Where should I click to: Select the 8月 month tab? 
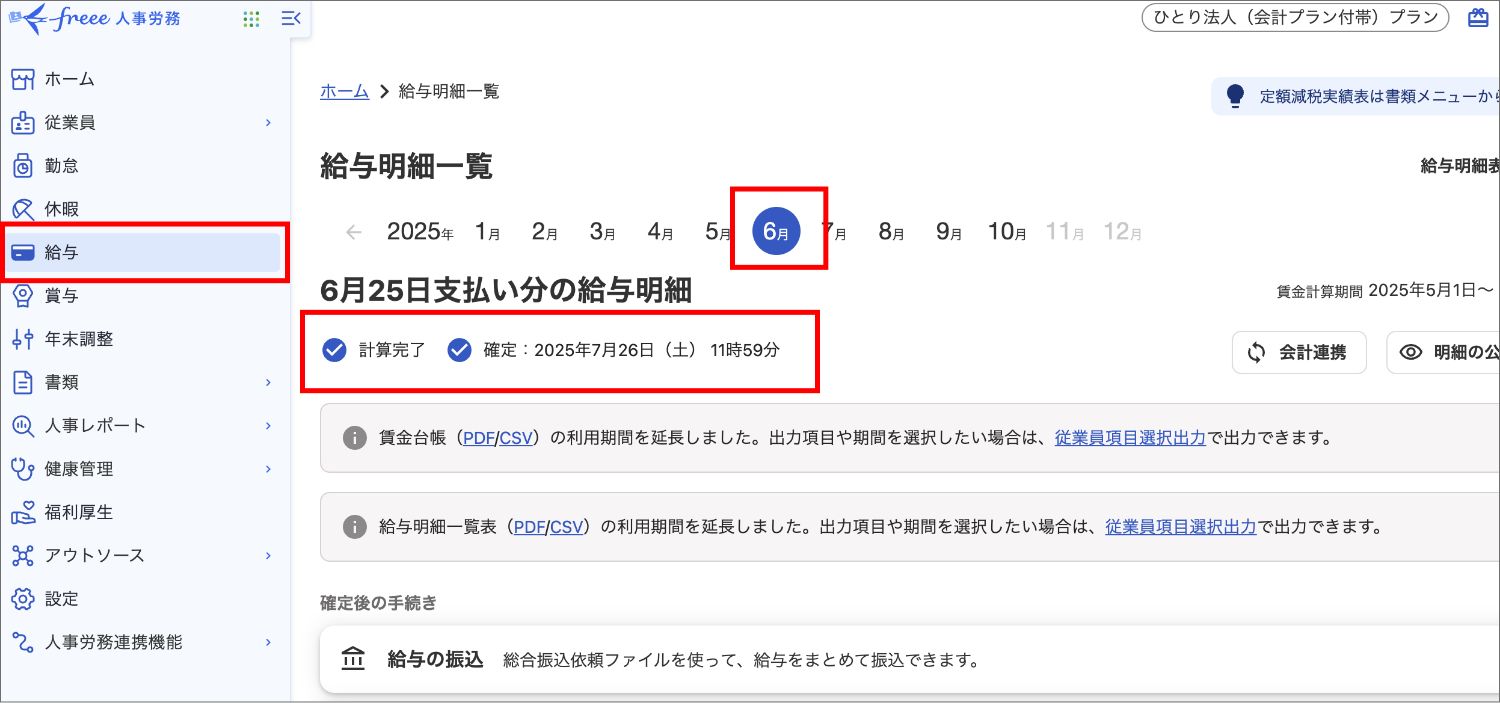tap(891, 232)
